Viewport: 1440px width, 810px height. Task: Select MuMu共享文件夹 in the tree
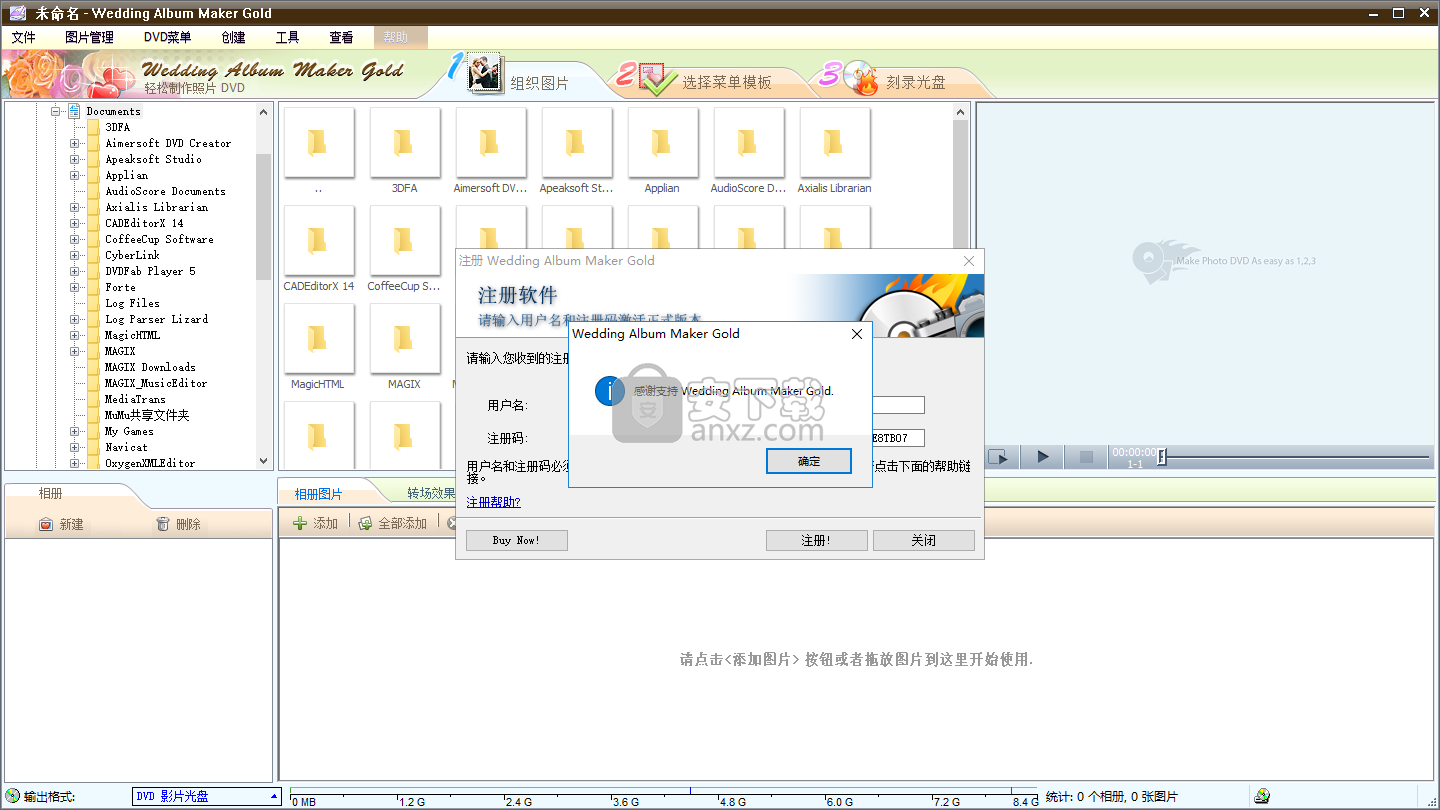[x=147, y=415]
